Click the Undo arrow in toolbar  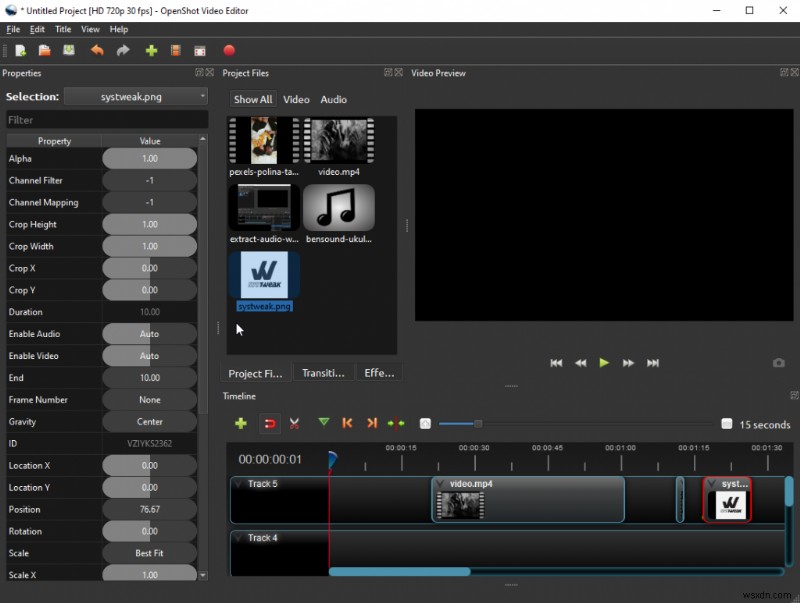(97, 50)
